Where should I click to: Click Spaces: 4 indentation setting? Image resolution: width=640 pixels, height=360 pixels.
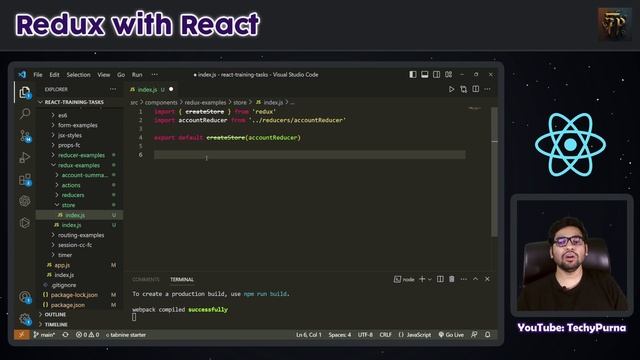point(340,335)
